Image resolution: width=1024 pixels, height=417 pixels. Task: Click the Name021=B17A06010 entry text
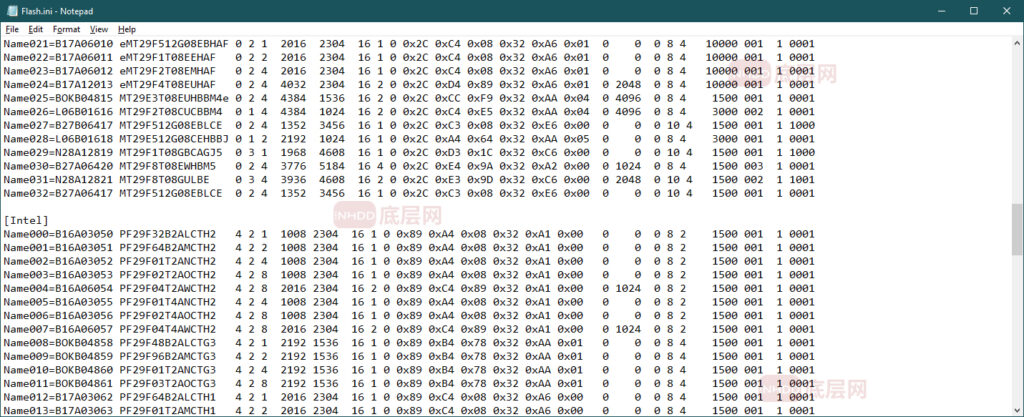coord(56,44)
